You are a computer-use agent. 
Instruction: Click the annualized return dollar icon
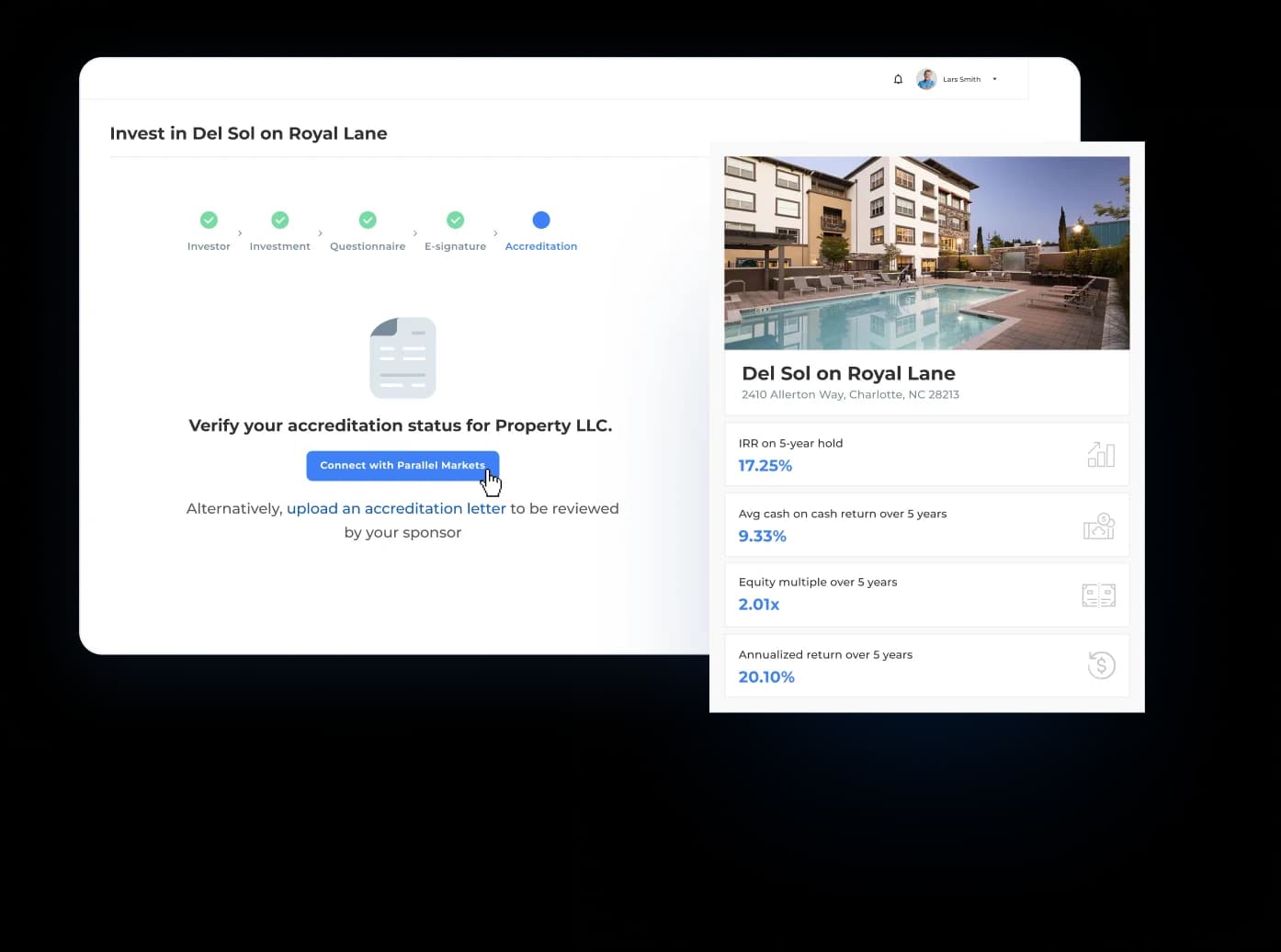[1100, 665]
